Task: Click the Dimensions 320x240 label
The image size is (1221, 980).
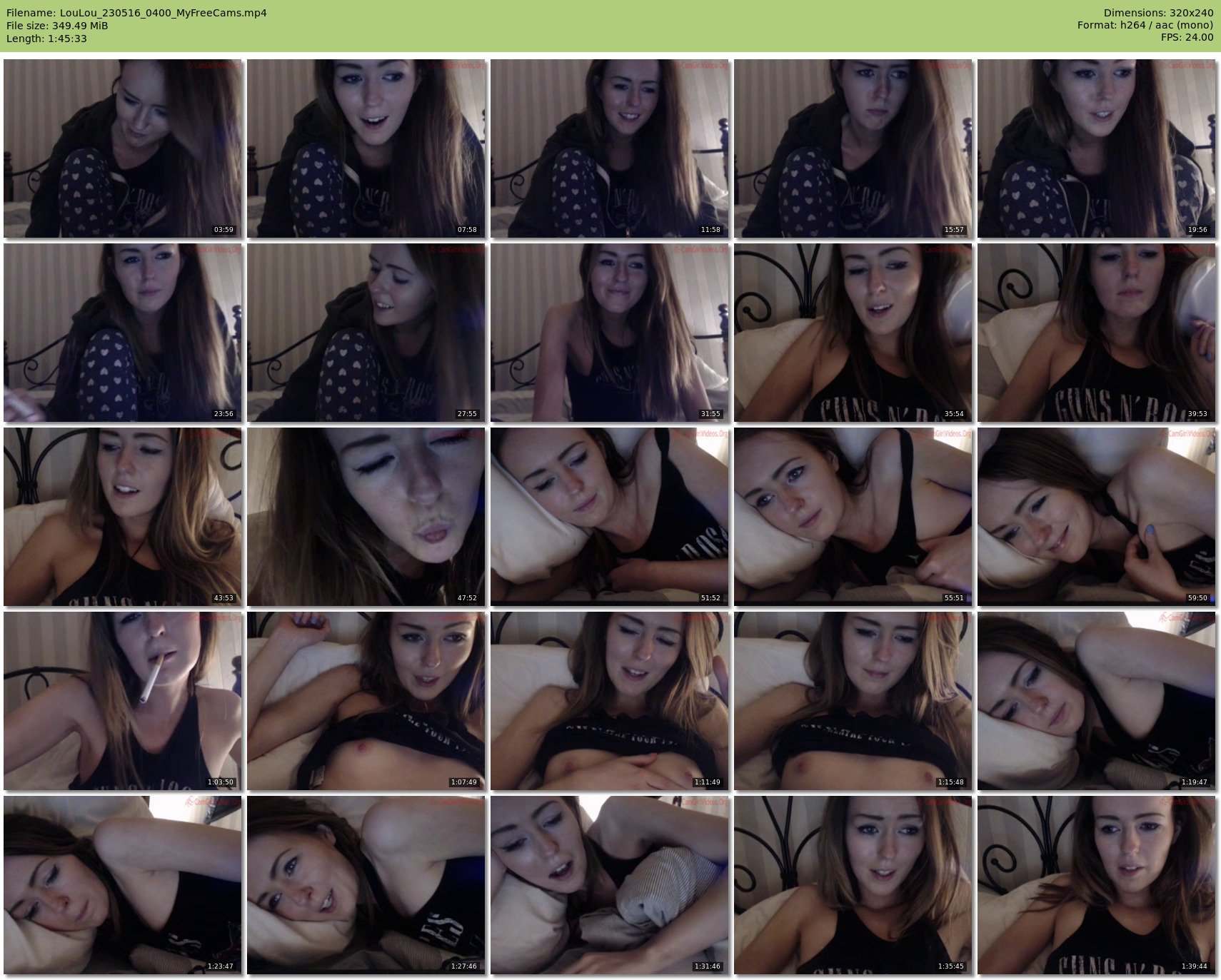Action: (x=1157, y=13)
